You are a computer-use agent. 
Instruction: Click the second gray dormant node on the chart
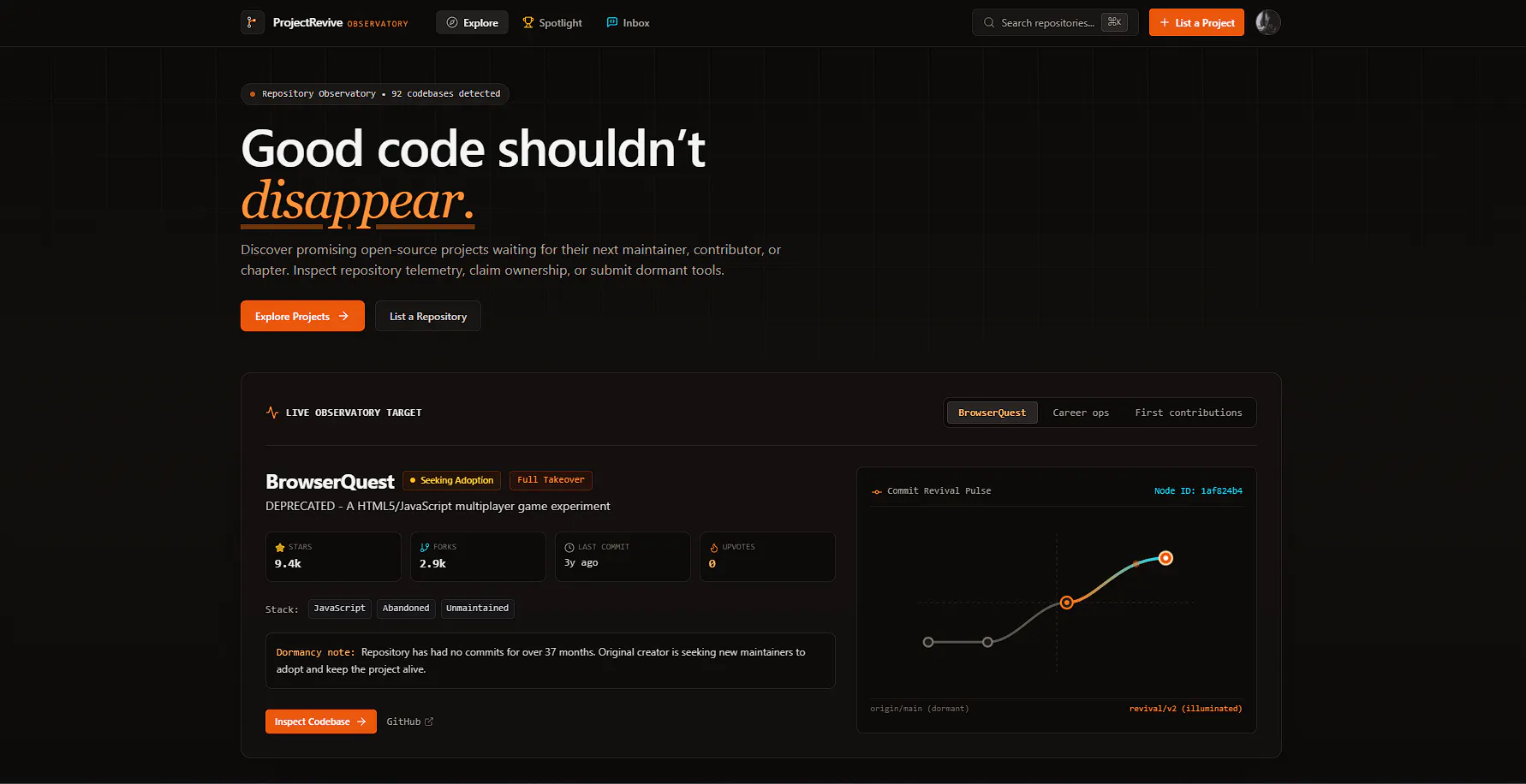point(987,642)
